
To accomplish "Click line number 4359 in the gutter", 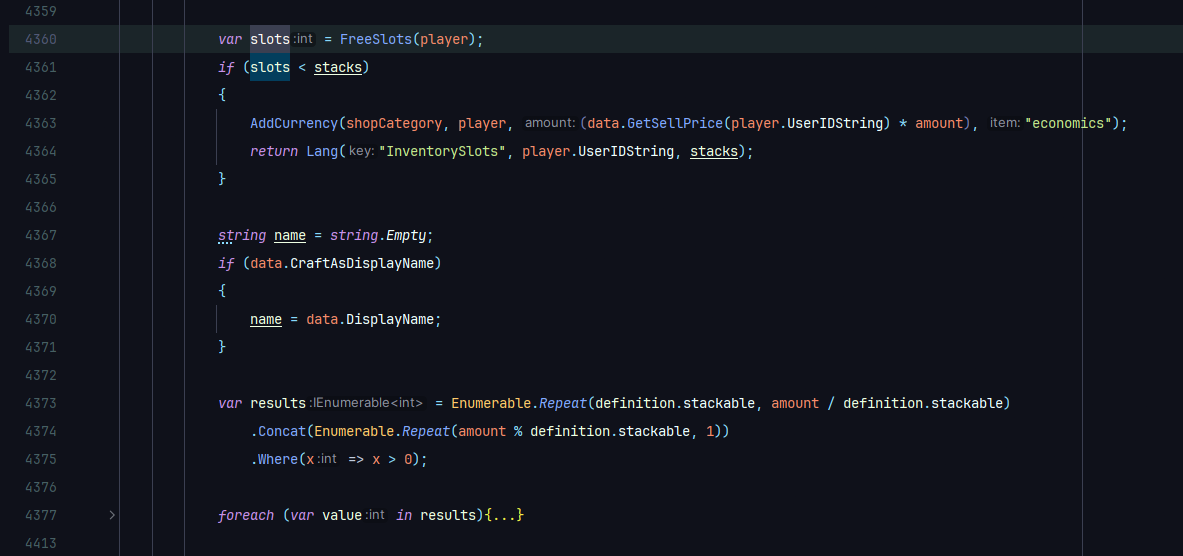I will pos(41,11).
